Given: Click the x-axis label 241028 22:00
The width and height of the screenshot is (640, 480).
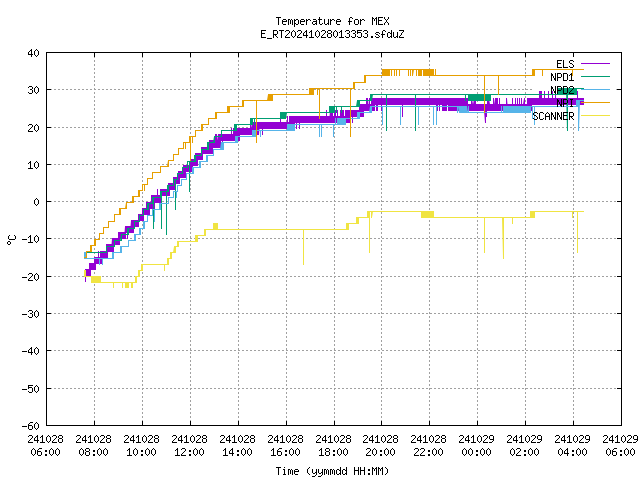Looking at the screenshot, I should 429,445.
